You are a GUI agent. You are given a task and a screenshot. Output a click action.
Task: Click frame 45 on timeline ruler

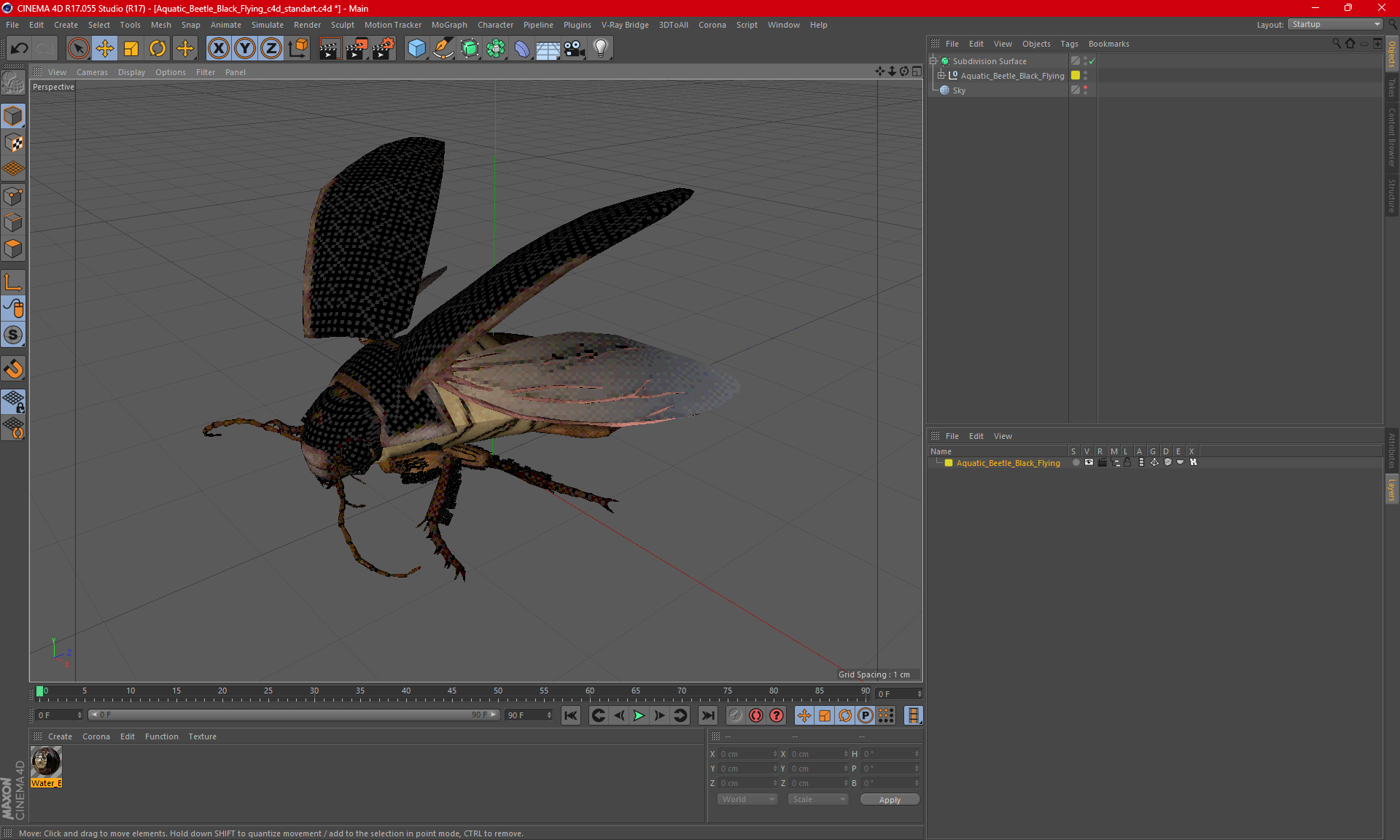[452, 691]
